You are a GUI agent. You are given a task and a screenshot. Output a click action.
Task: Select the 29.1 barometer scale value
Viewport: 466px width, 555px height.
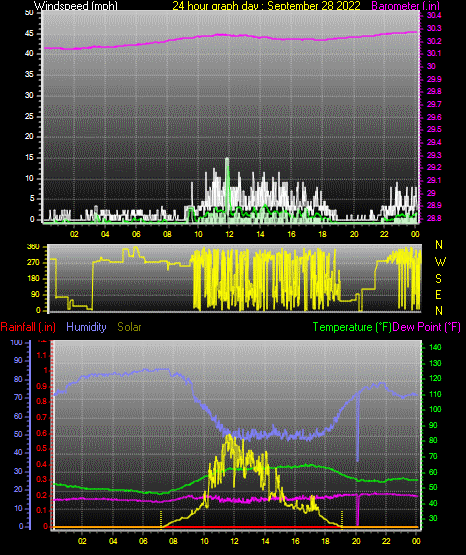click(x=434, y=180)
